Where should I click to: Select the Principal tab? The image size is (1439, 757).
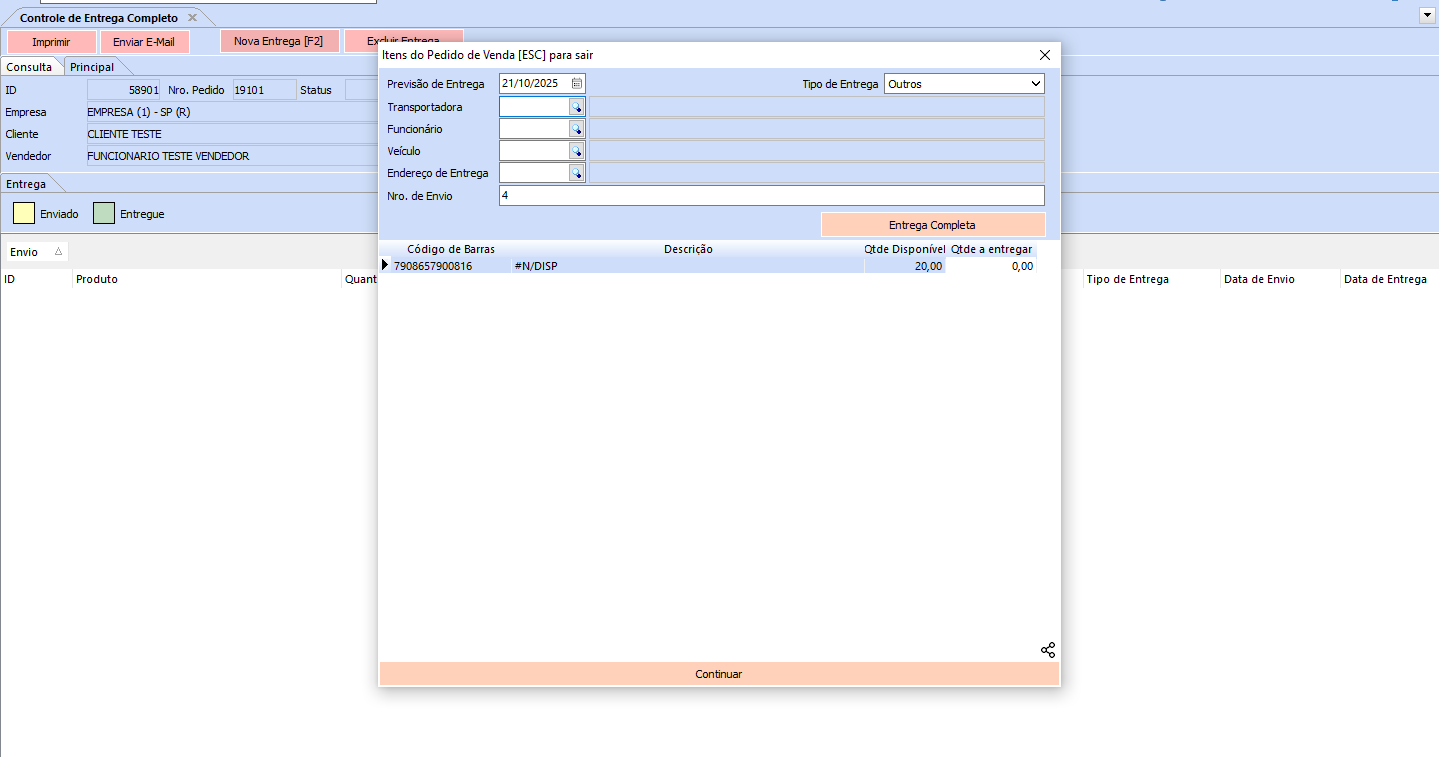[92, 67]
